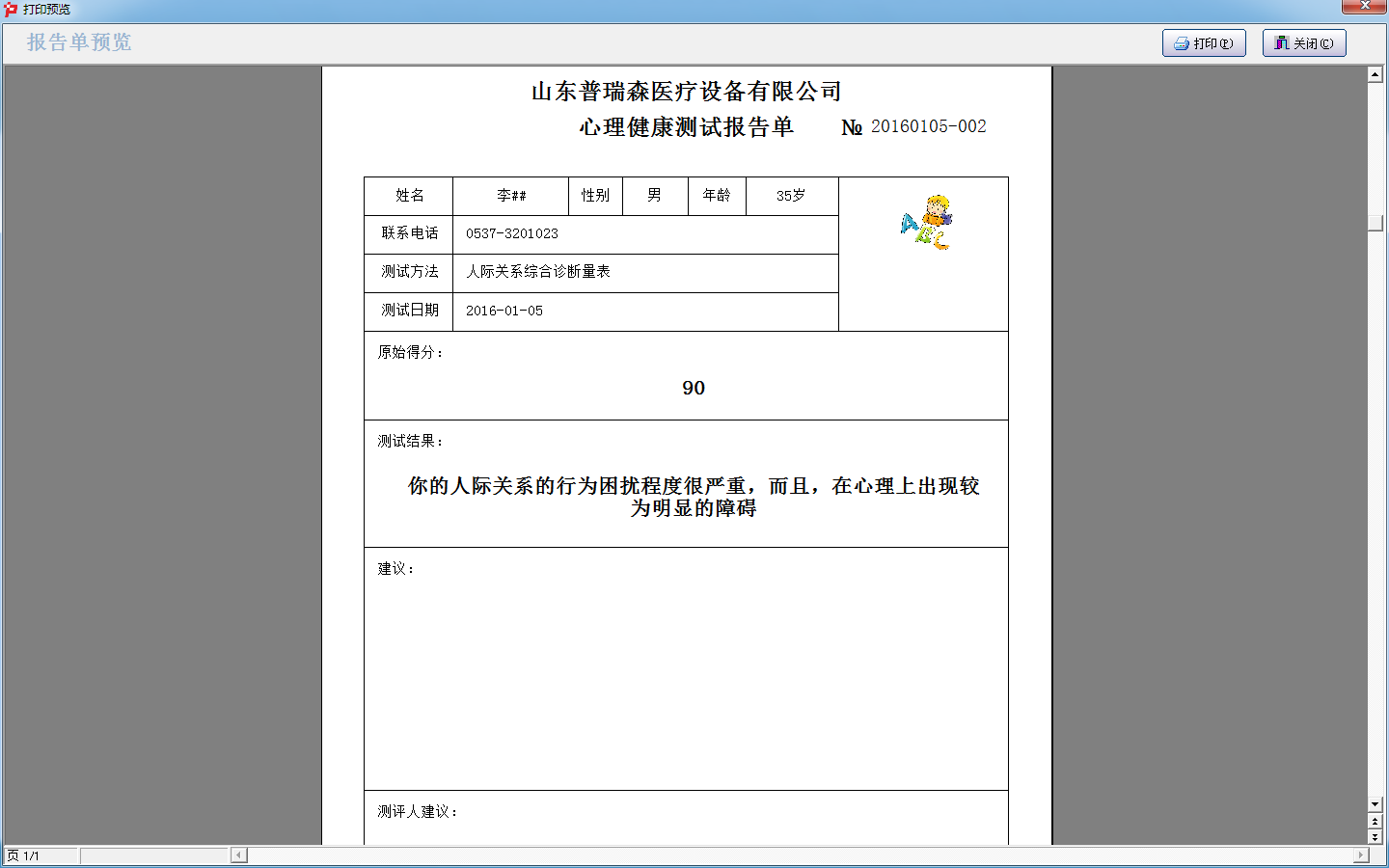Viewport: 1389px width, 868px height.
Task: Click the test method 人际关系综合诊断量表 cell
Action: point(538,272)
